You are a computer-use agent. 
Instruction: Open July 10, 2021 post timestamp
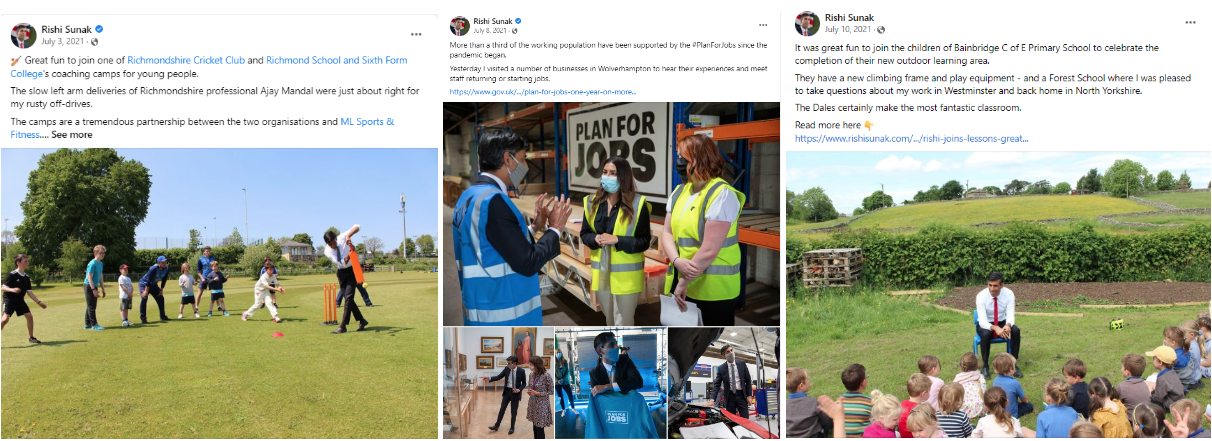pyautogui.click(x=847, y=30)
